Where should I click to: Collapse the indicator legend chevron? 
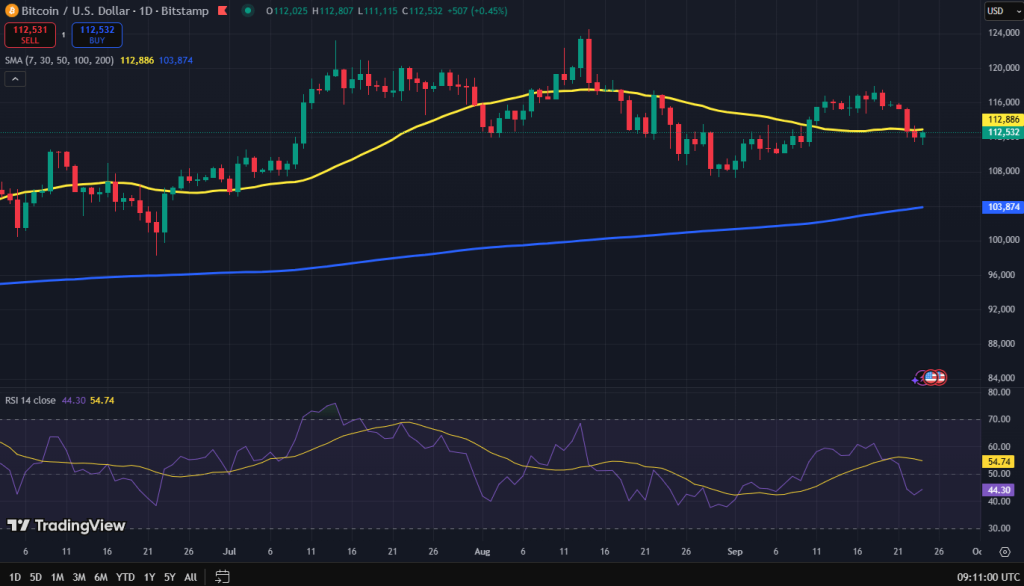click(x=15, y=80)
